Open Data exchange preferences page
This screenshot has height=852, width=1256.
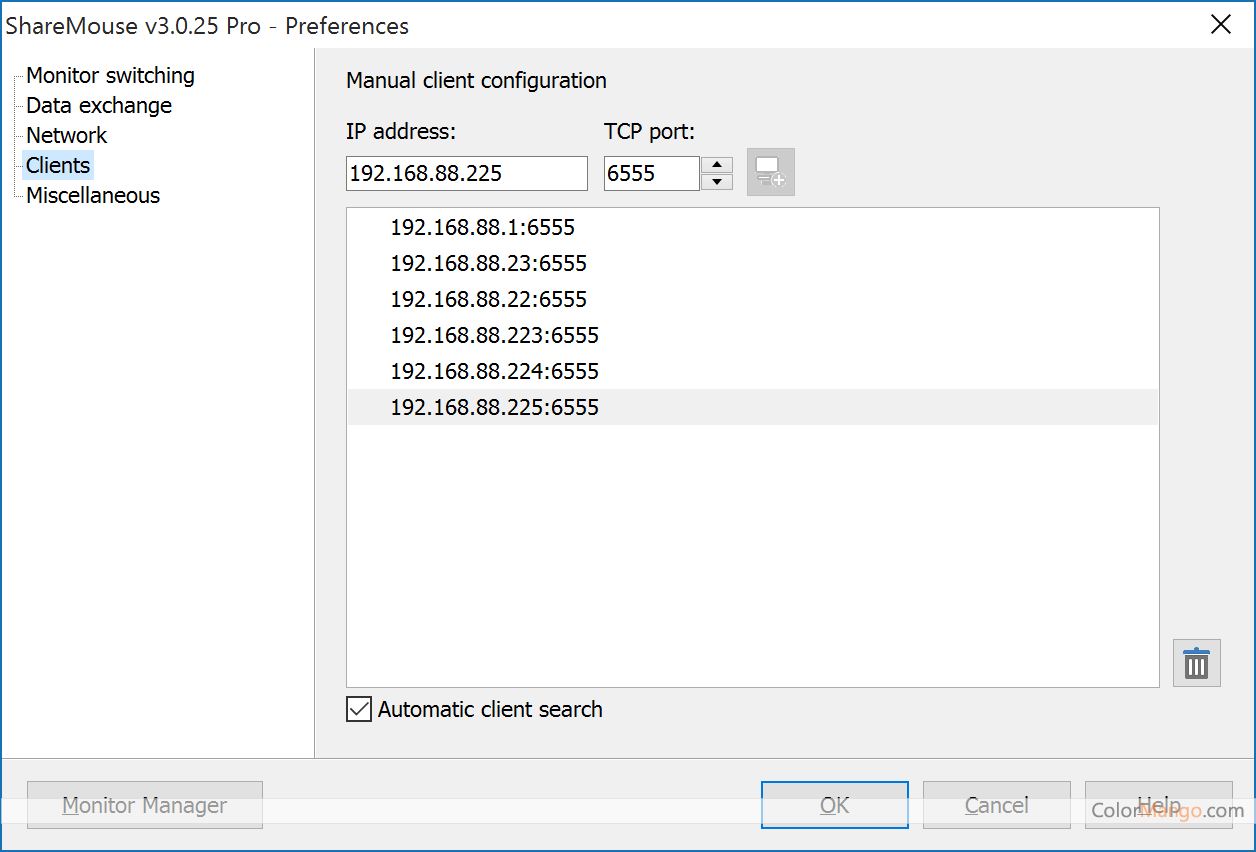[99, 105]
